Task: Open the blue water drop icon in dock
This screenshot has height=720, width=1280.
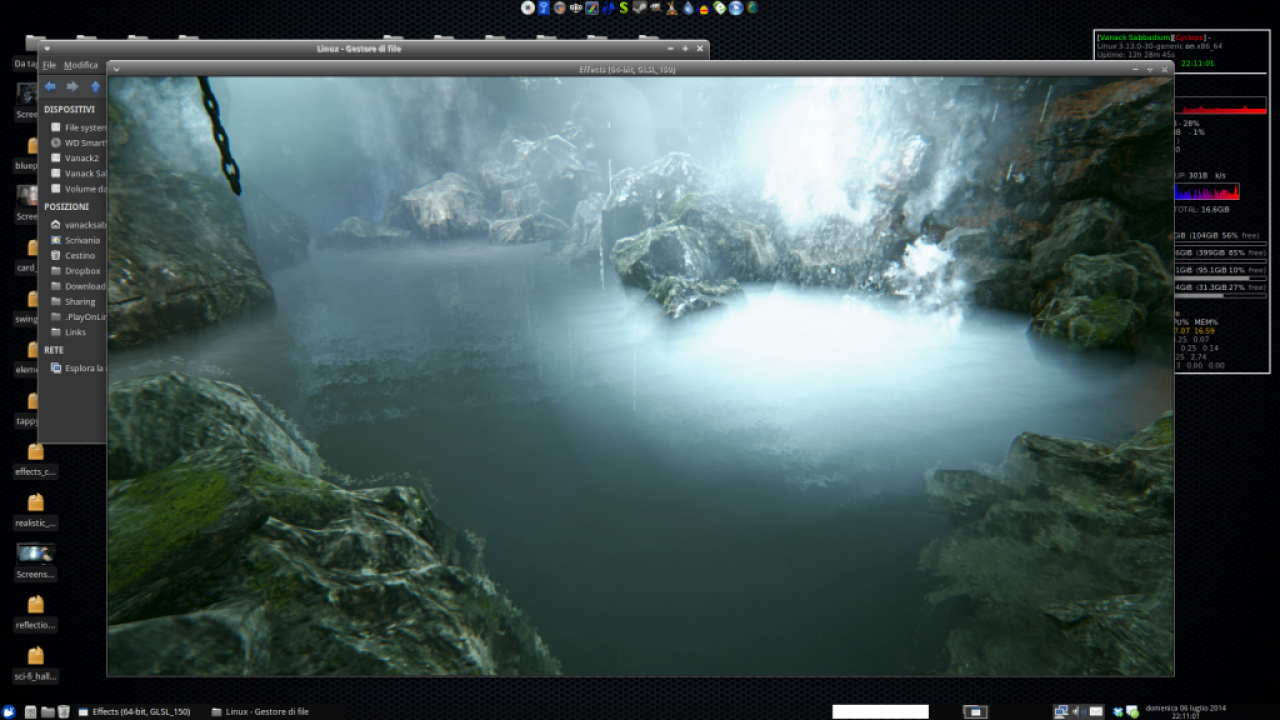Action: 688,8
